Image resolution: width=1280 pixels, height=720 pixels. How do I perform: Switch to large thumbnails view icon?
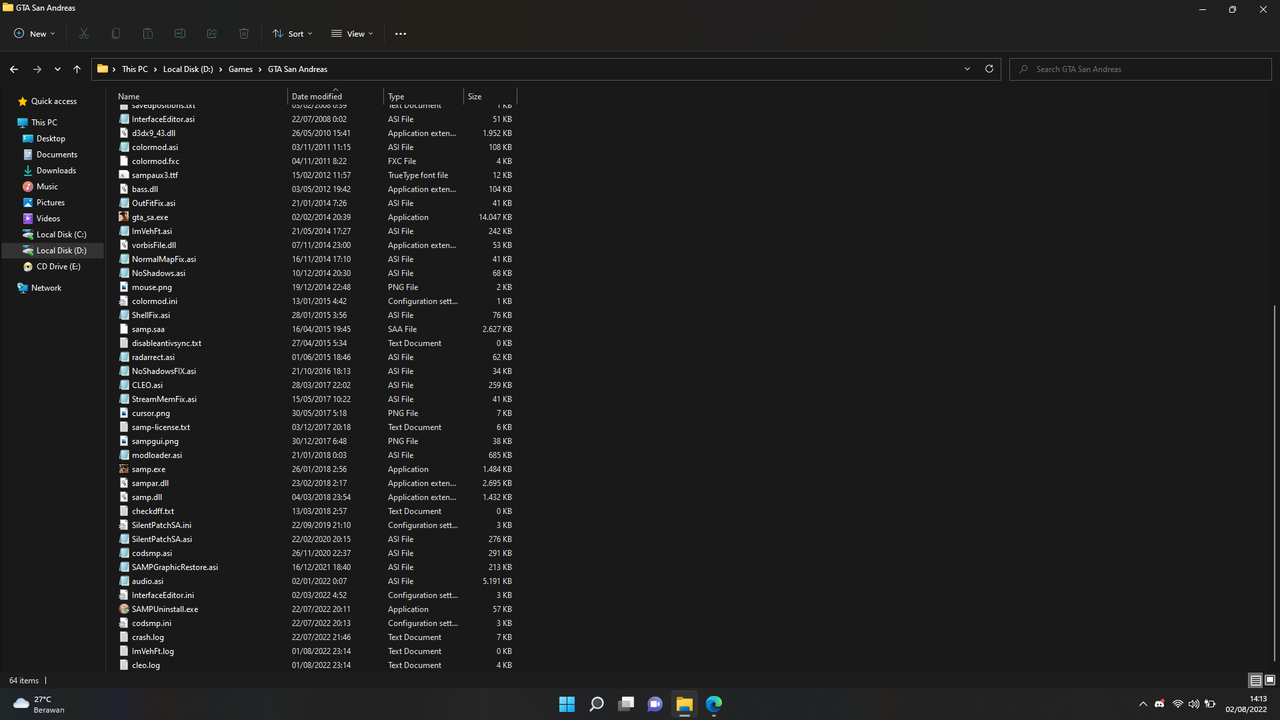[1269, 681]
